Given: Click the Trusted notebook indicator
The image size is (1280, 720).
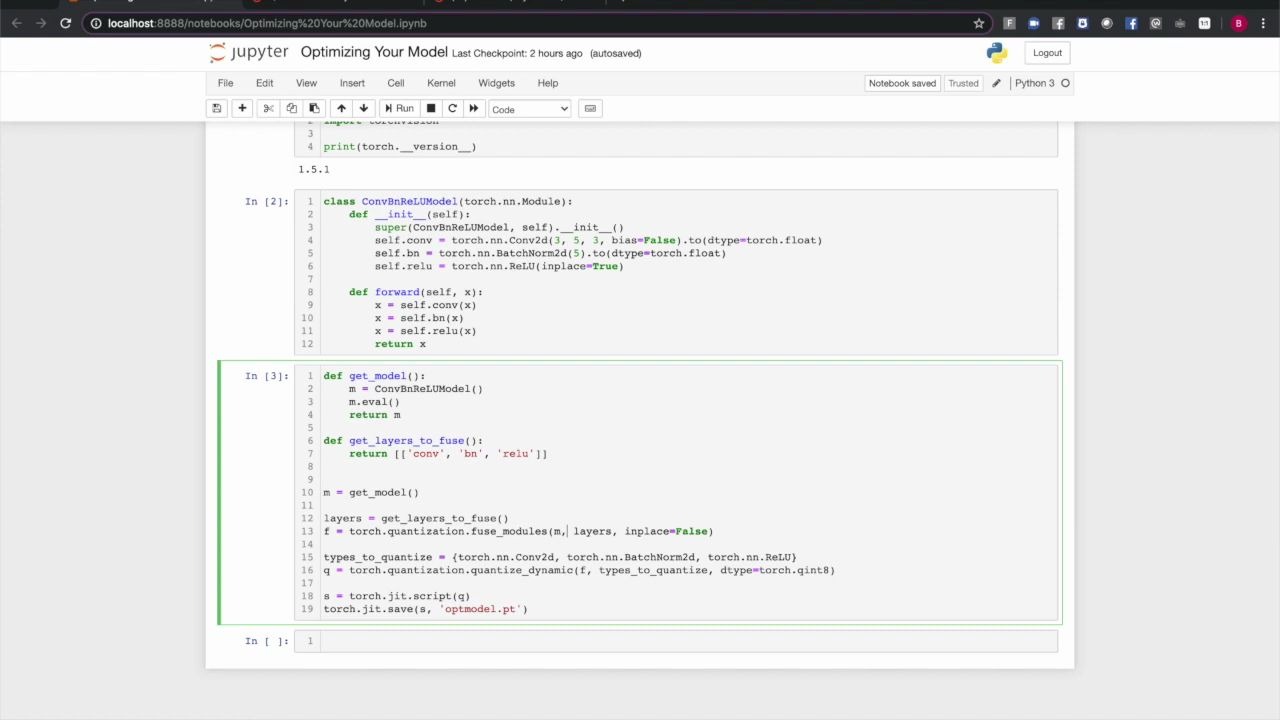Looking at the screenshot, I should (963, 83).
